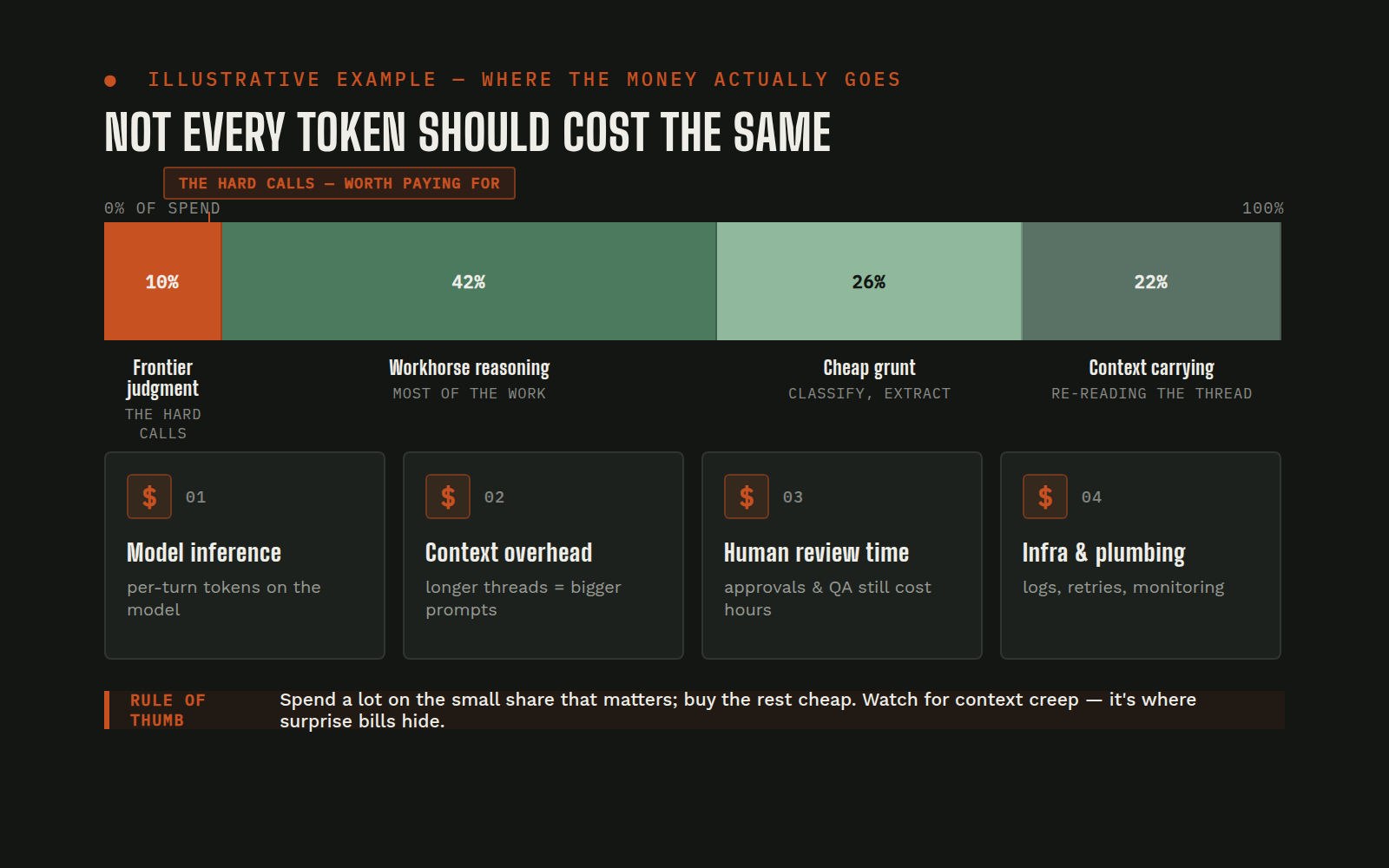Click the dollar icon on Model inference card
Screen dimensions: 1389x868
pyautogui.click(x=149, y=496)
